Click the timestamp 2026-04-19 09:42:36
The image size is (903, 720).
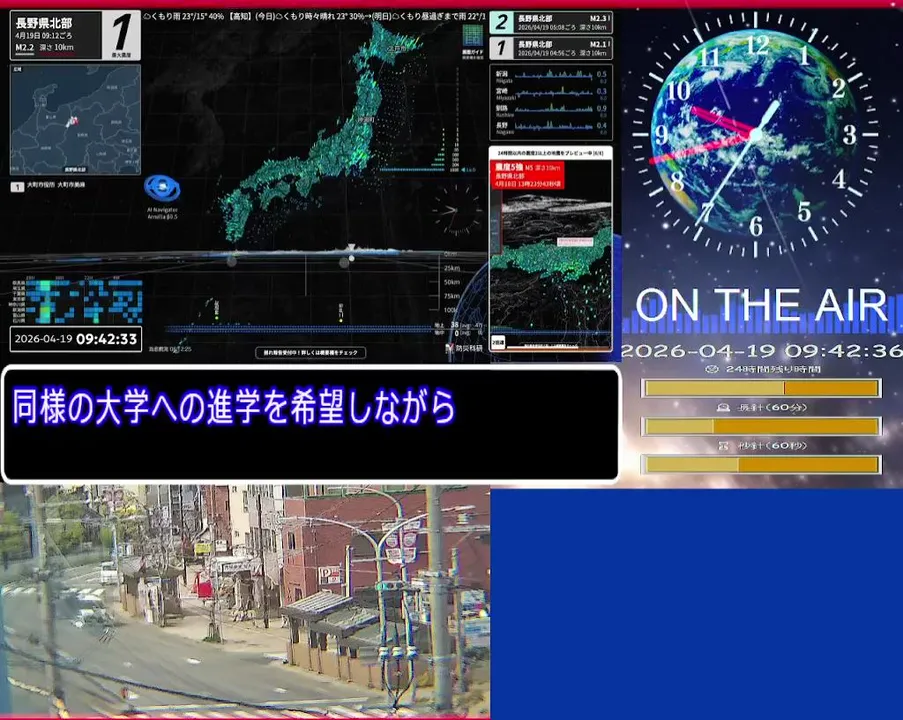[x=762, y=351]
